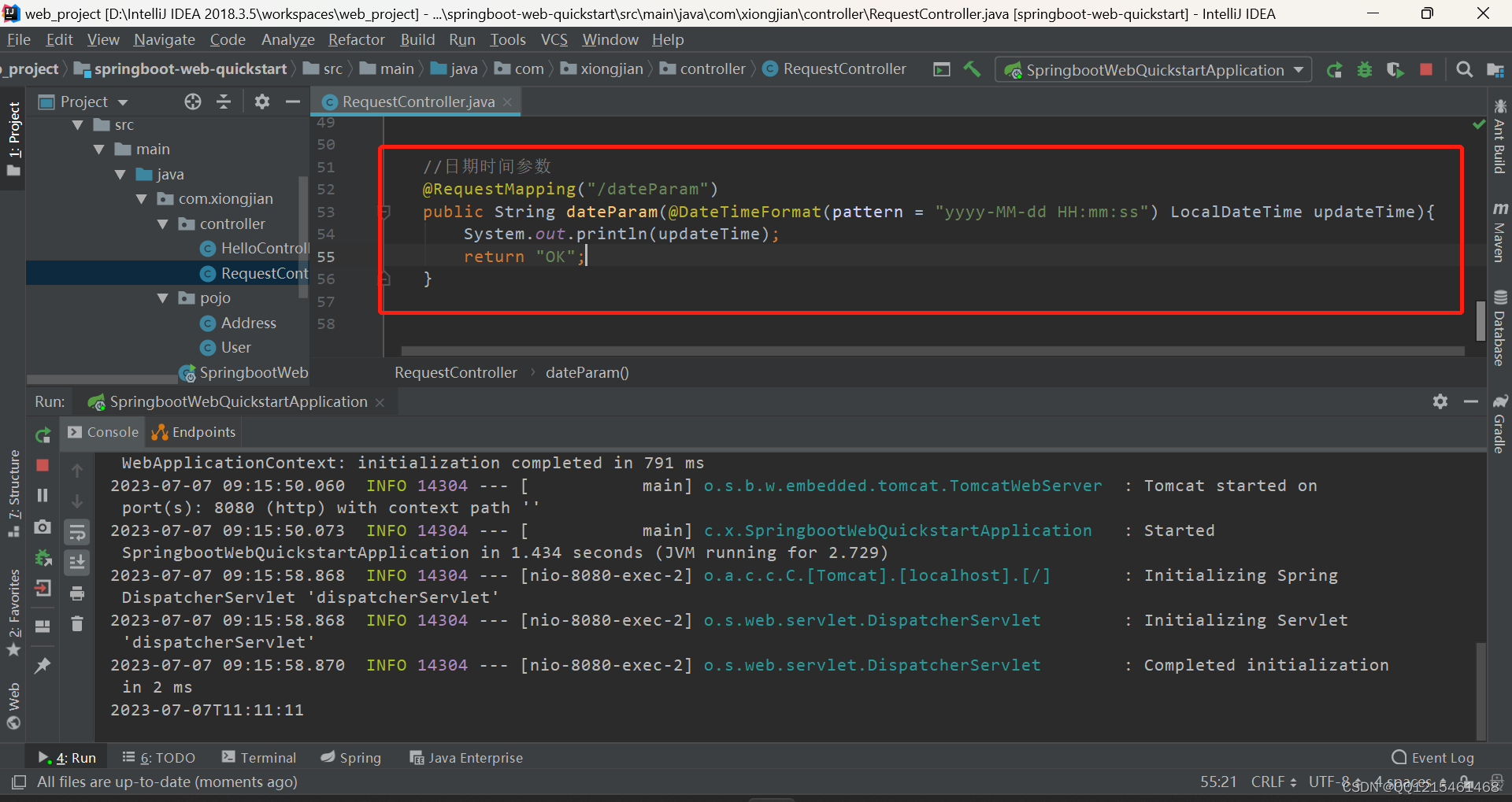Open the 6: TODO tool window

tap(159, 757)
